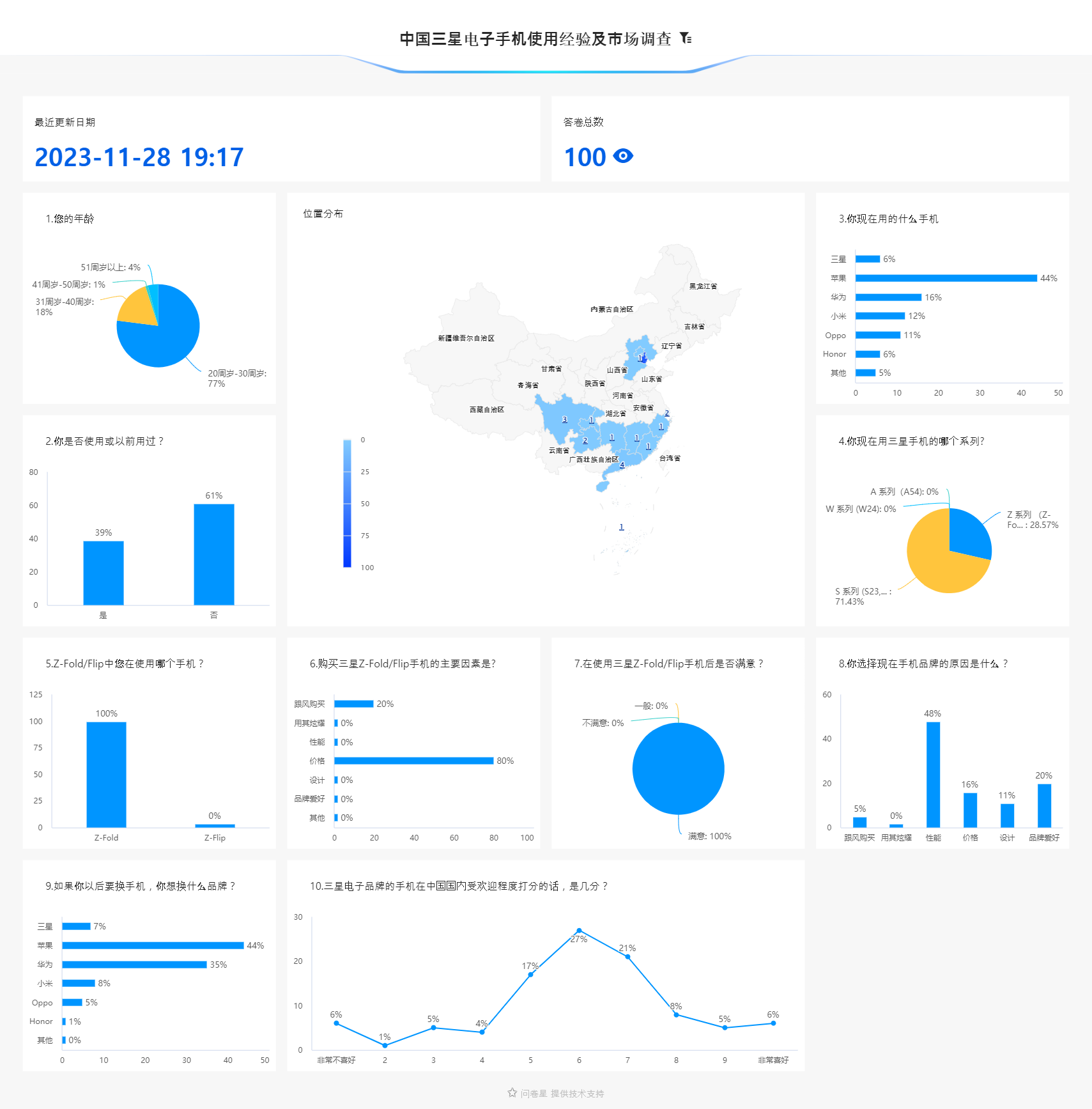Click the 4.你现在用三星手机的哪个系列 title

[x=911, y=441]
